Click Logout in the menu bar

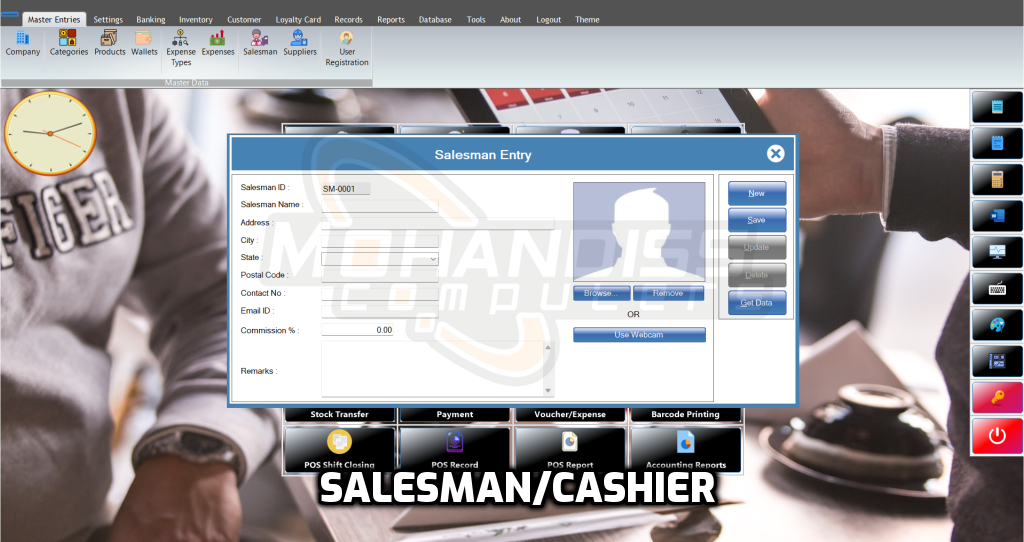tap(549, 20)
